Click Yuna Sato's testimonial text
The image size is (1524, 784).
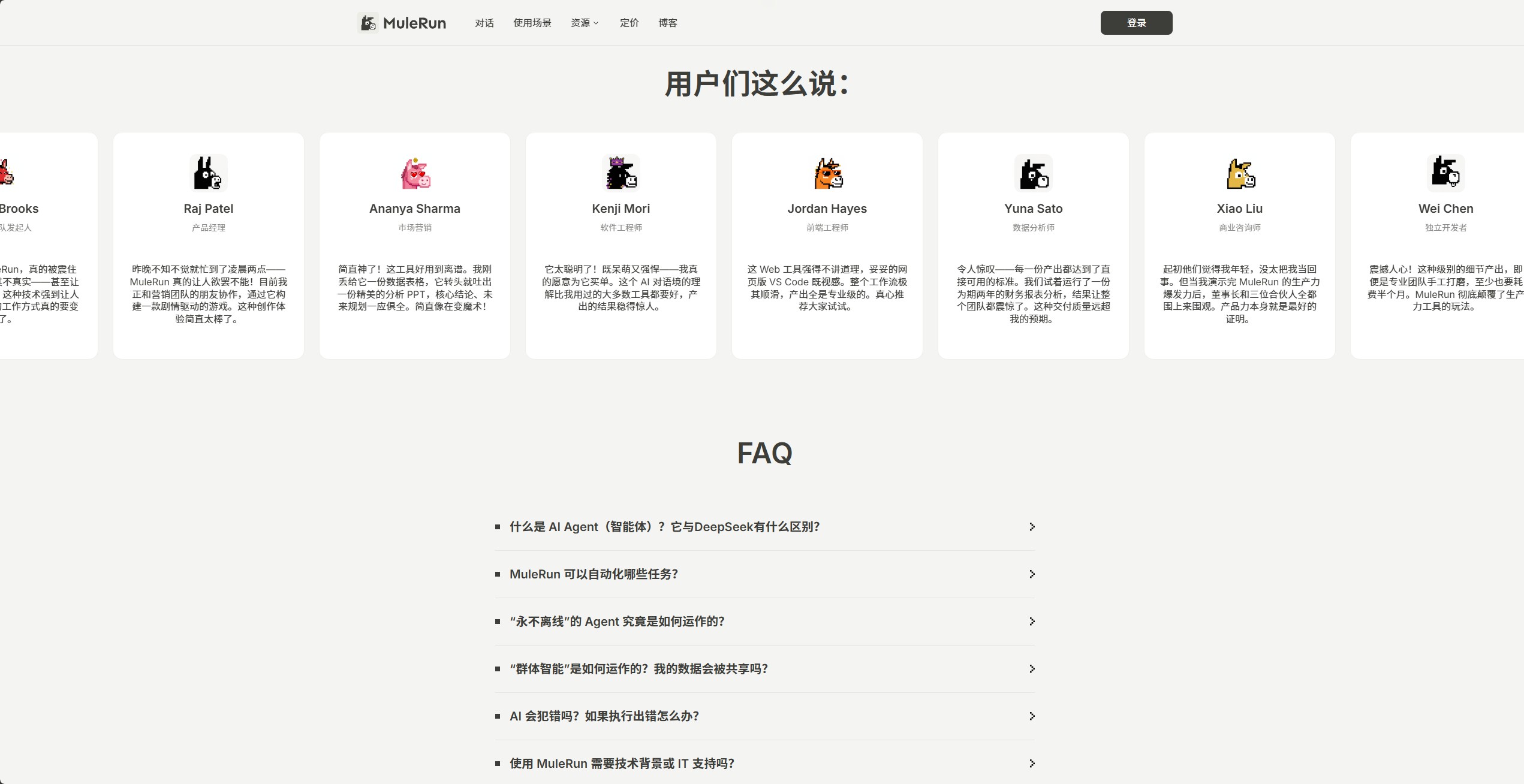click(x=1034, y=294)
